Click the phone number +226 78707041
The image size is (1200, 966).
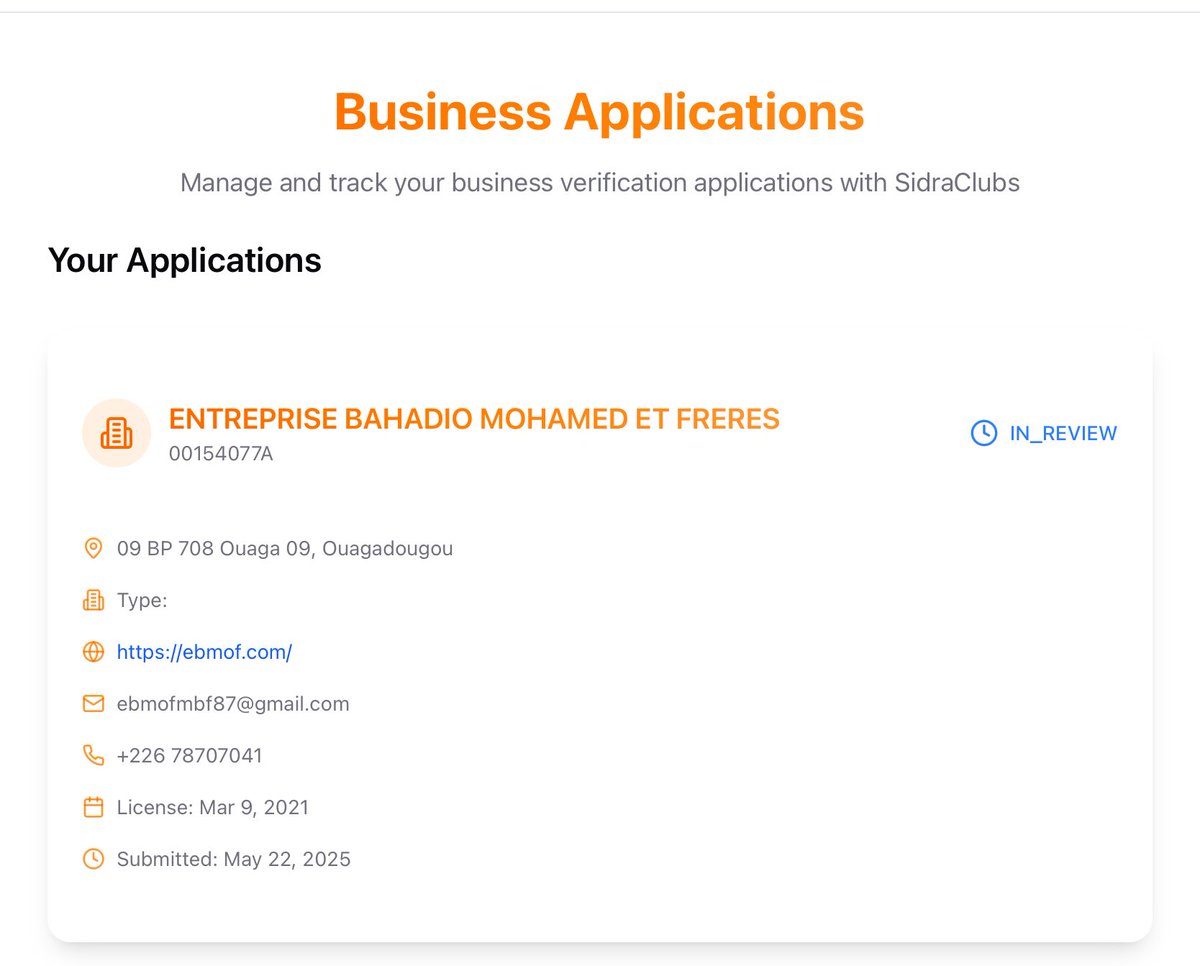190,755
